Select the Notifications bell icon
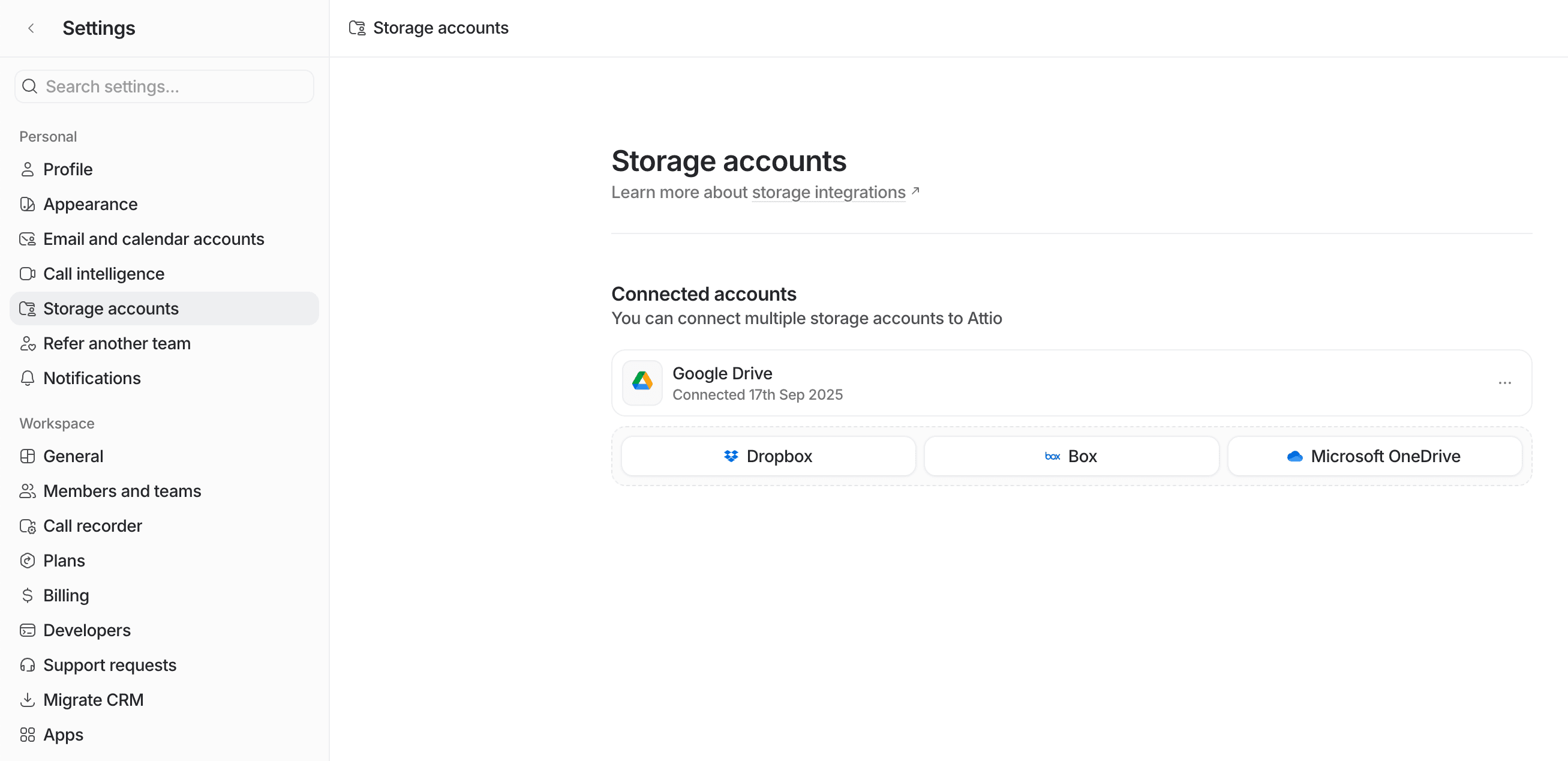Viewport: 1568px width, 761px height. [x=28, y=378]
